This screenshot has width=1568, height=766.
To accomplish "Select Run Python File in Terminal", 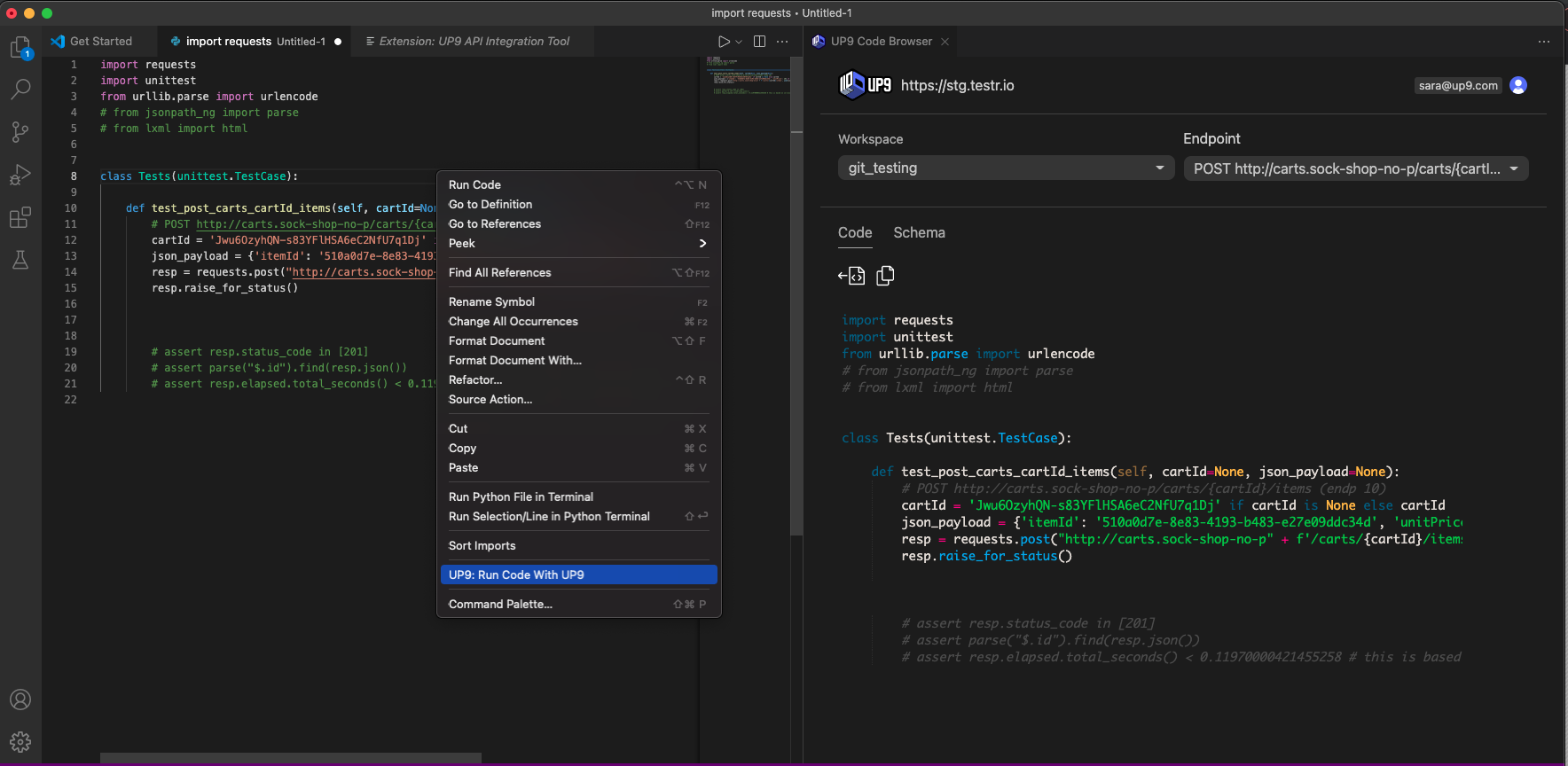I will (x=578, y=497).
